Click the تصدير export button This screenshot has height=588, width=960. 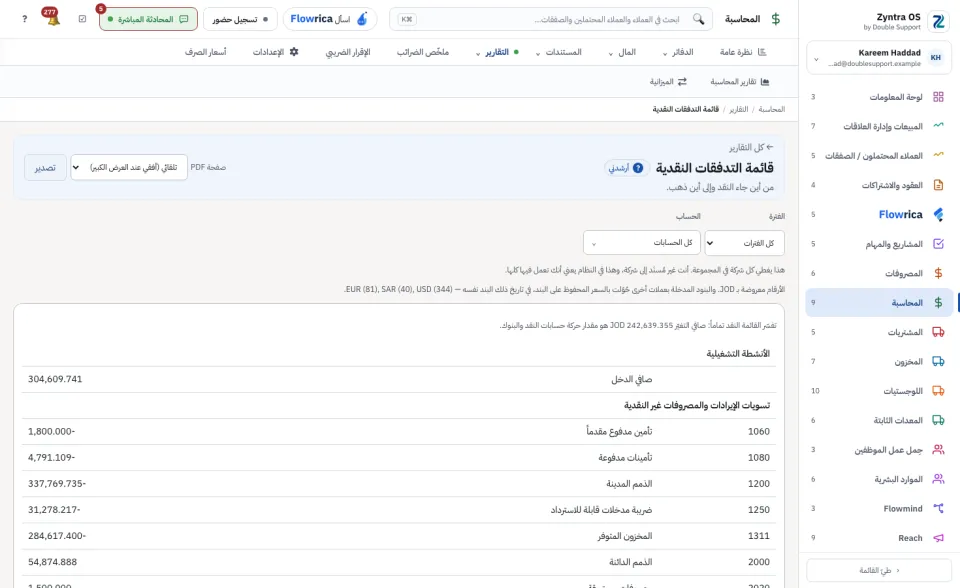45,167
